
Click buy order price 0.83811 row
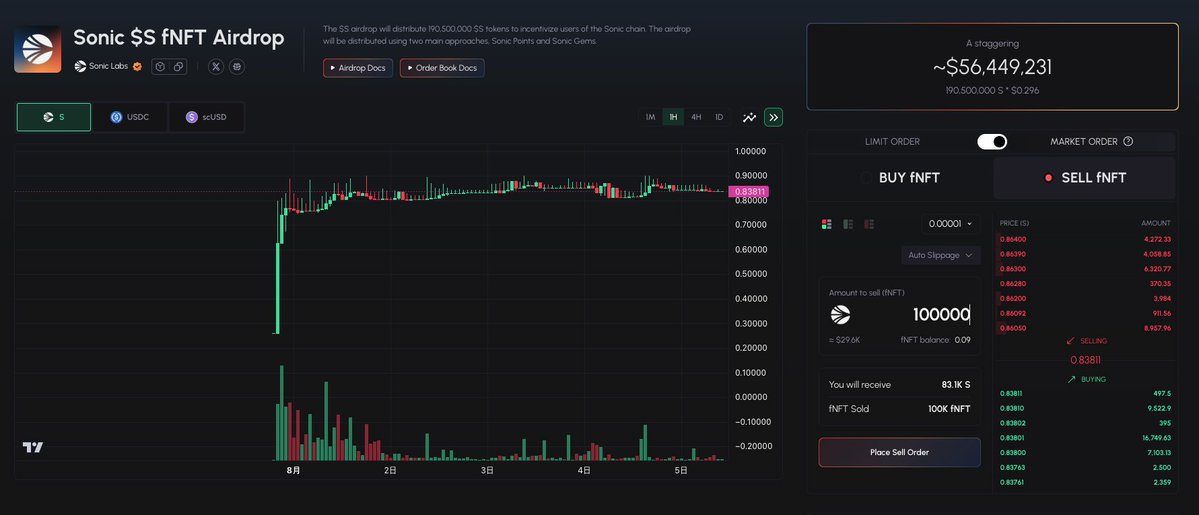1085,393
